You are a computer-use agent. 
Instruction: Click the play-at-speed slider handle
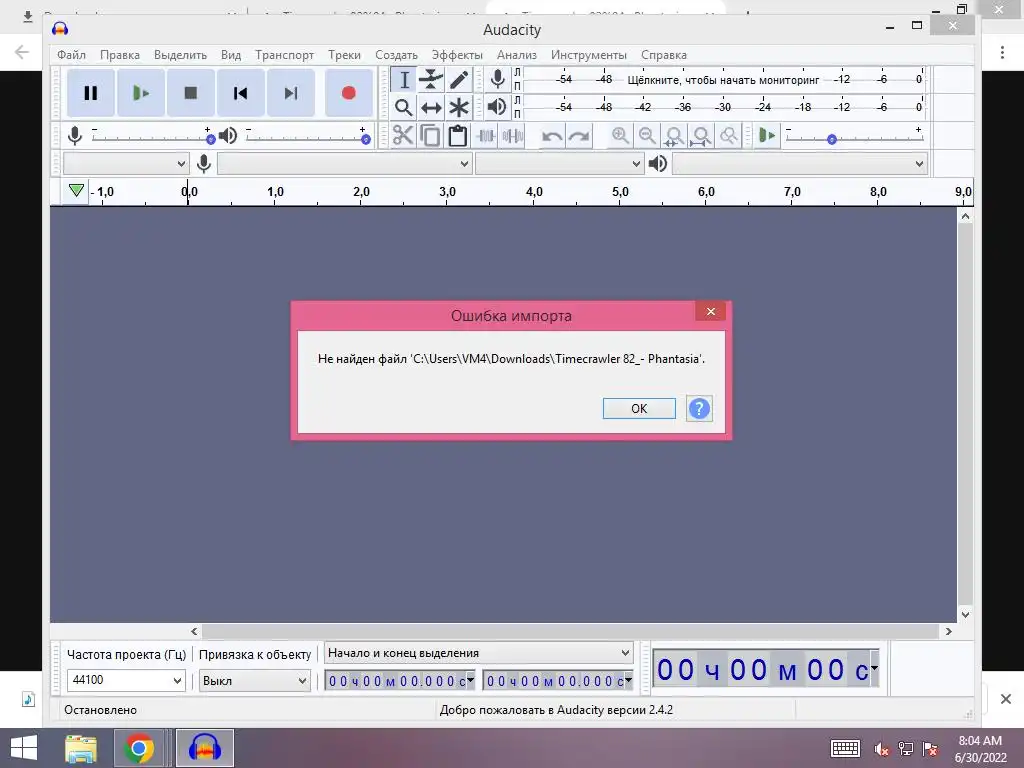pyautogui.click(x=831, y=140)
